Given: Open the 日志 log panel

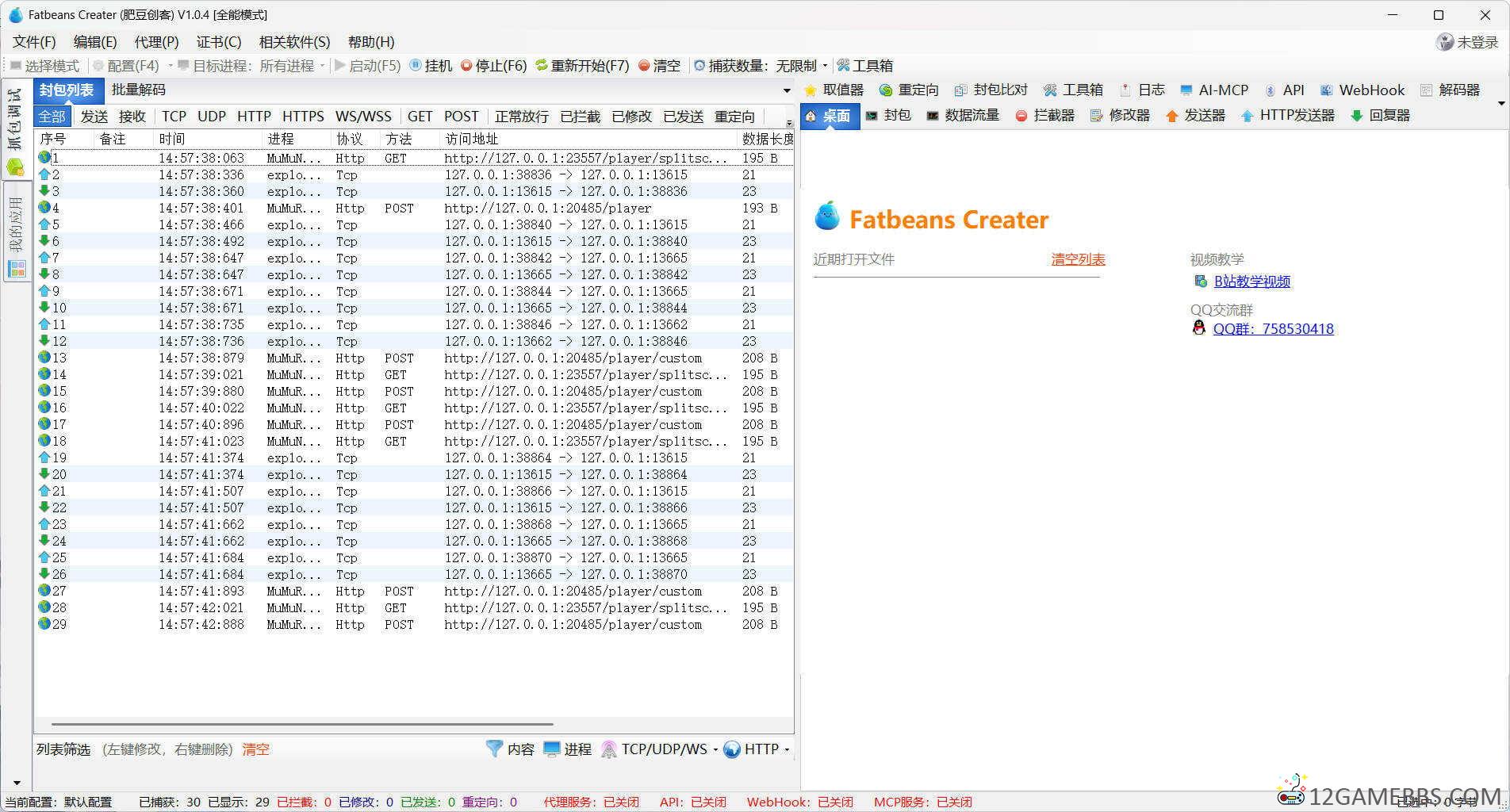Looking at the screenshot, I should 1142,90.
